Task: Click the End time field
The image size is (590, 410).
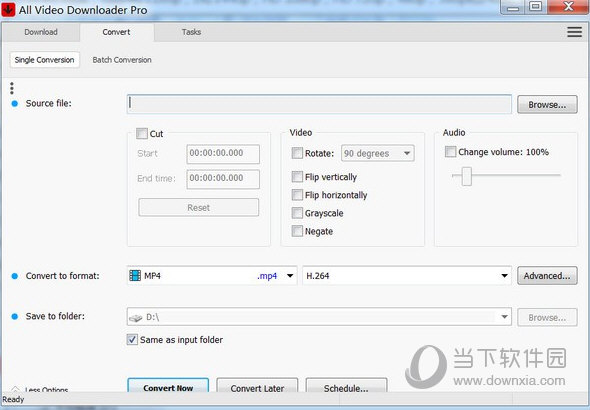Action: point(223,179)
